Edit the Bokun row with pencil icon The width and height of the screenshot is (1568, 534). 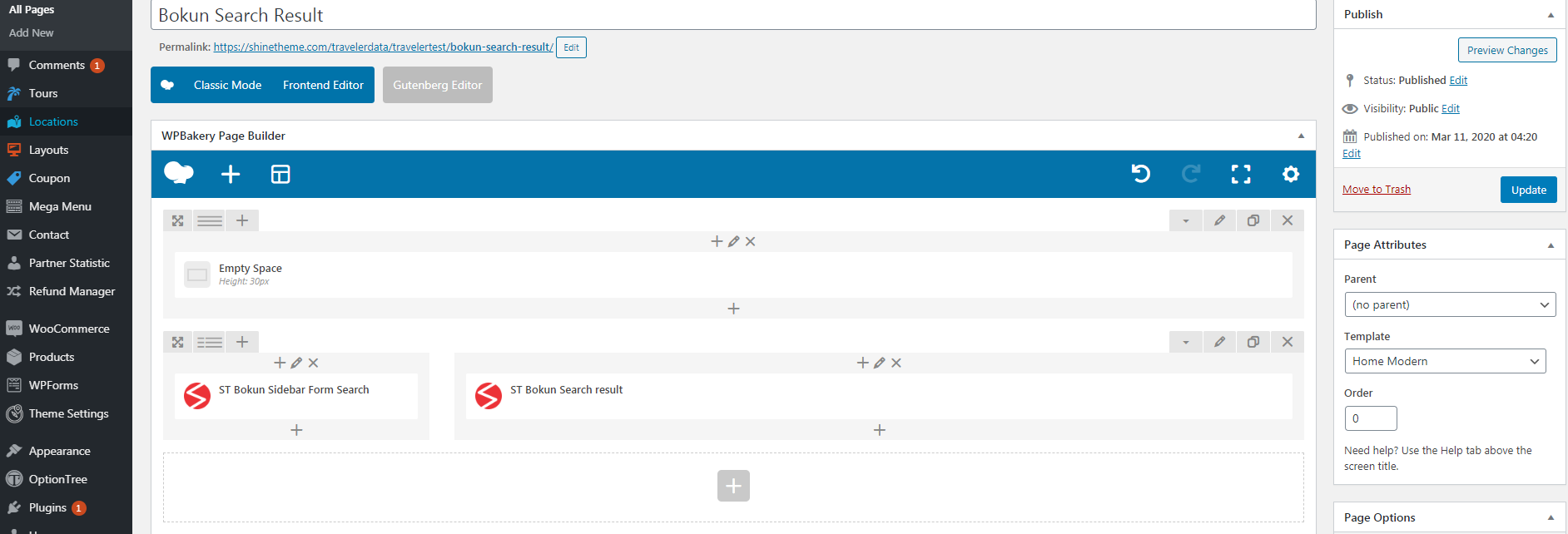(x=1219, y=342)
